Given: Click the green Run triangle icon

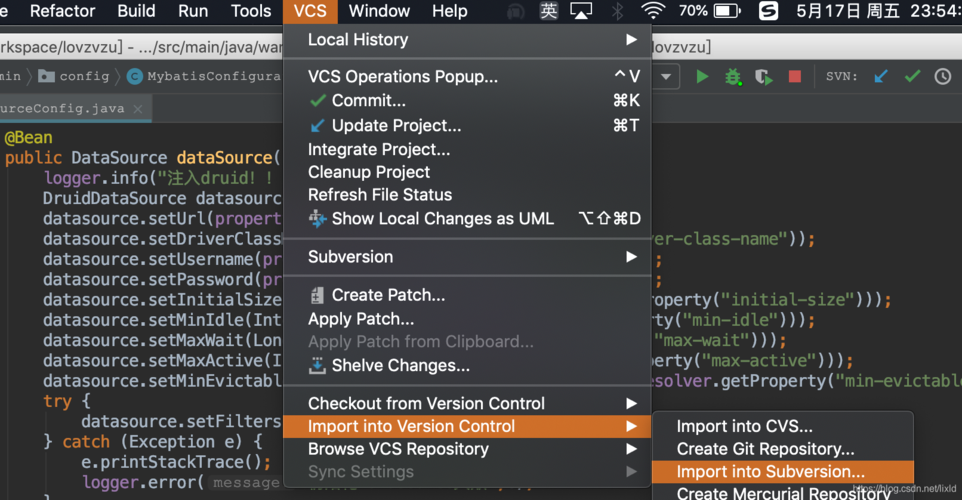Looking at the screenshot, I should coord(702,77).
